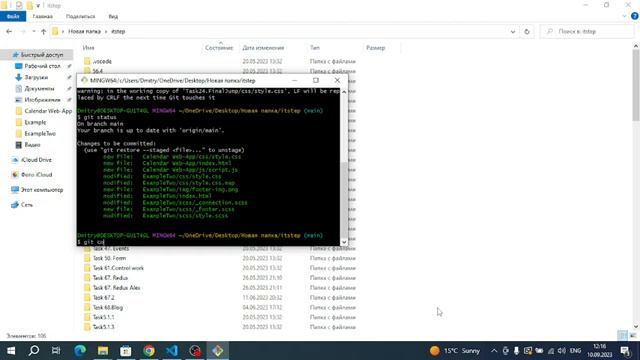This screenshot has height=360, width=640.
Task: Click the search field in itstep
Action: 587,31
